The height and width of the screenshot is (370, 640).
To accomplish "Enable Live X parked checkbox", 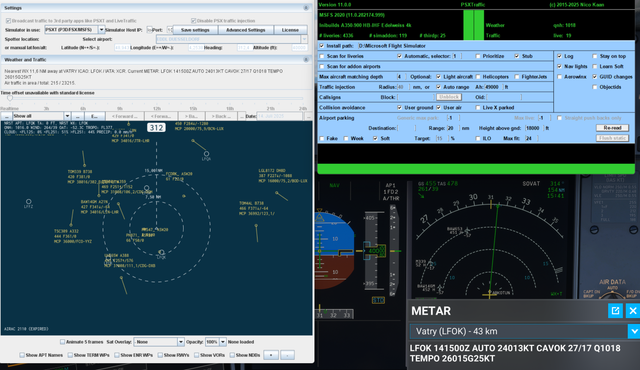I will [x=478, y=108].
